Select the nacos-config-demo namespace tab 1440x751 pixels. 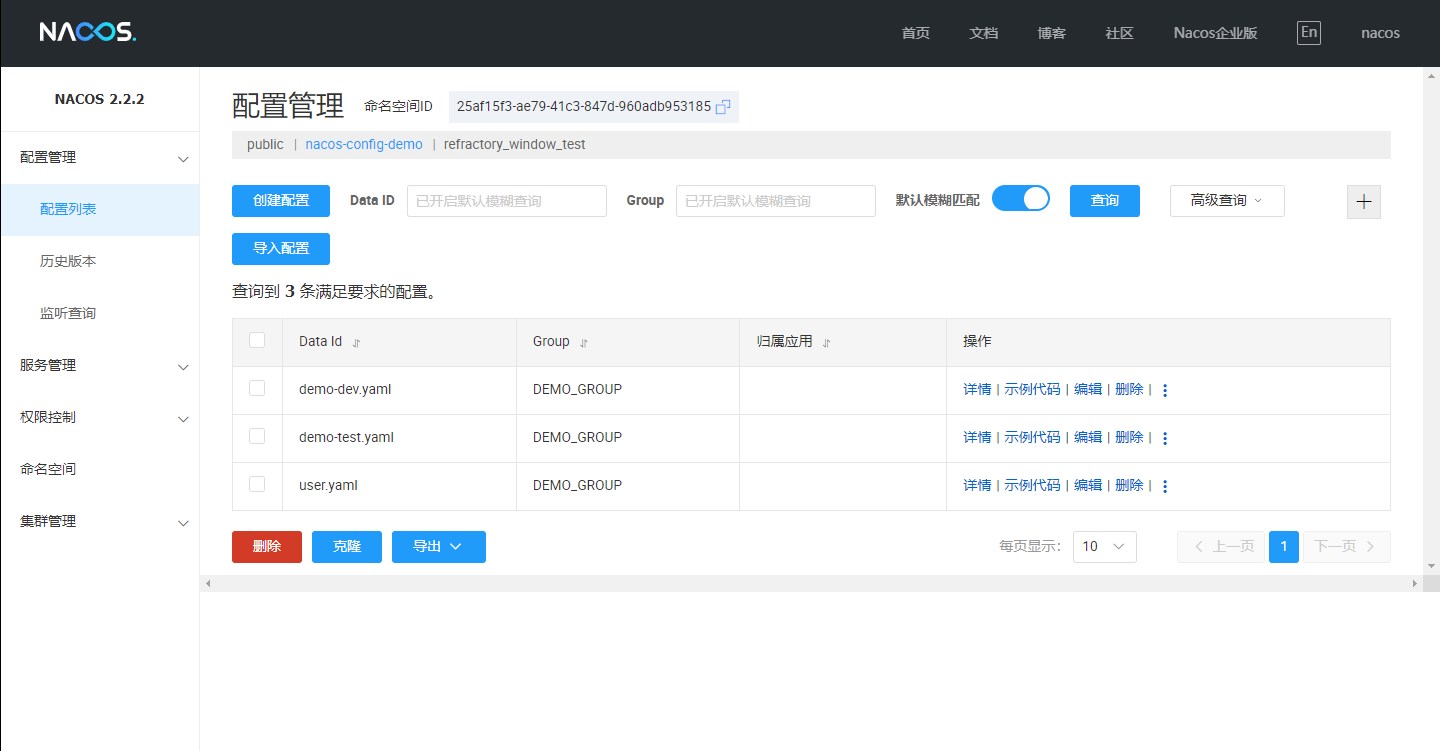(364, 144)
